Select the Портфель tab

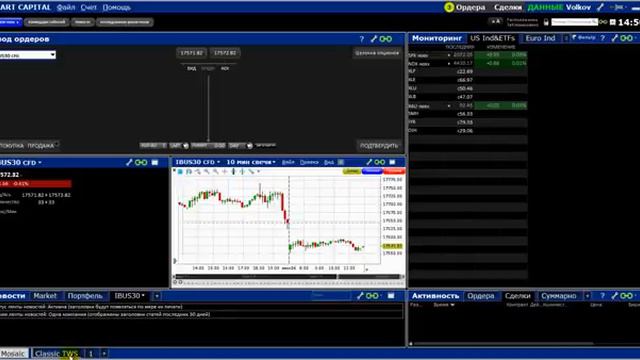(85, 296)
